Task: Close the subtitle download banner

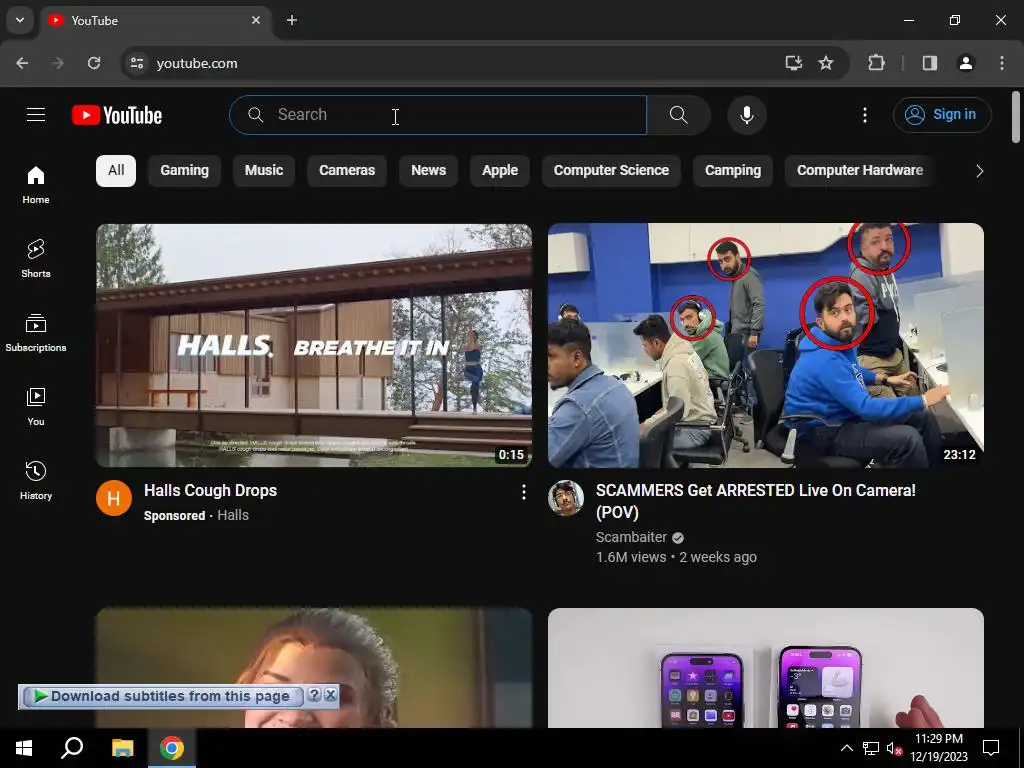Action: (331, 695)
